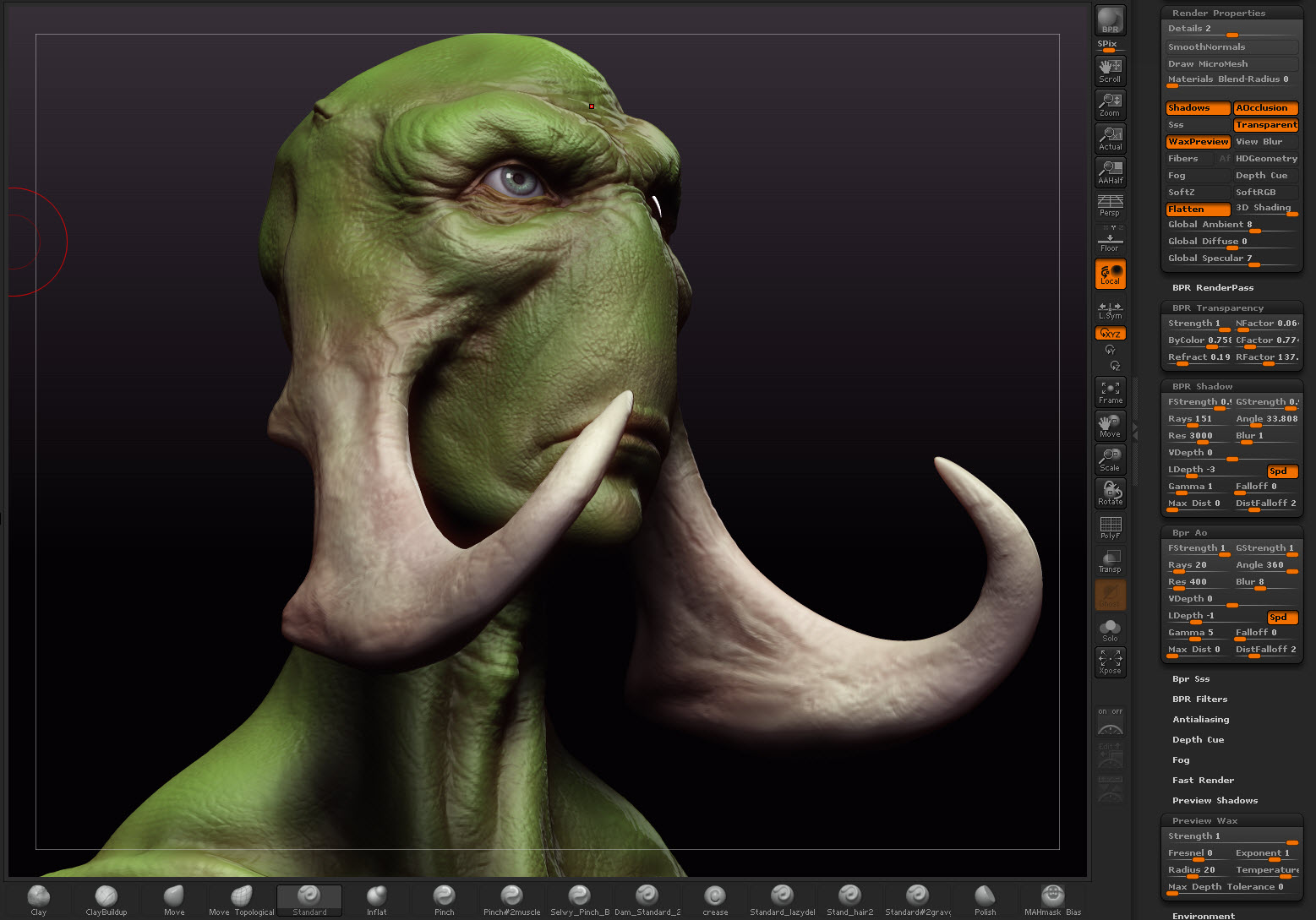Select the Dam_Standard brush
Screen dimensions: 1316x920
647,901
